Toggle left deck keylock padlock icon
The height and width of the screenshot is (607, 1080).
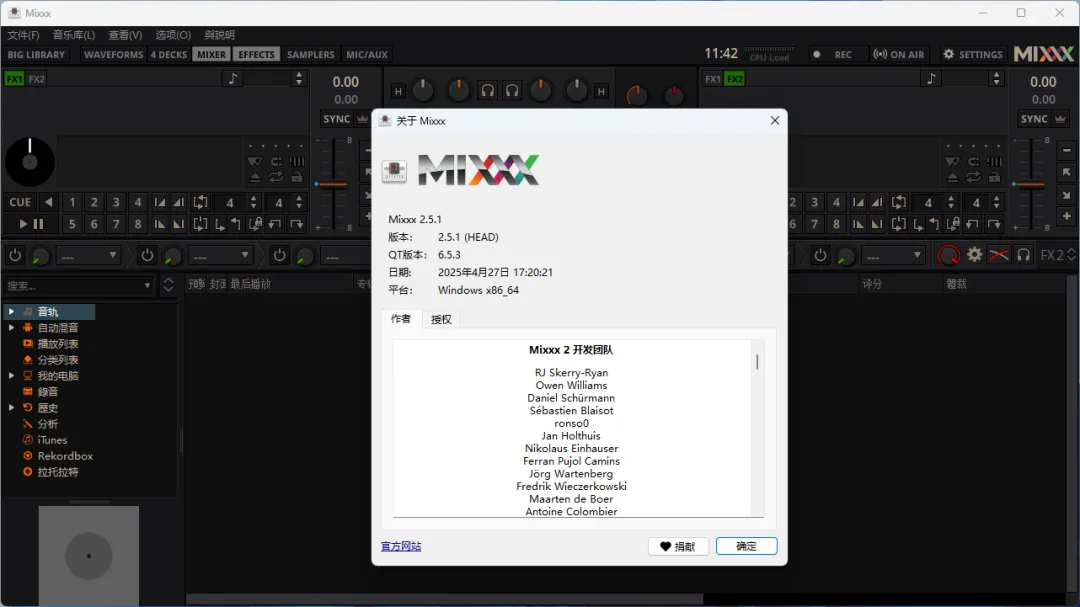pos(297,178)
